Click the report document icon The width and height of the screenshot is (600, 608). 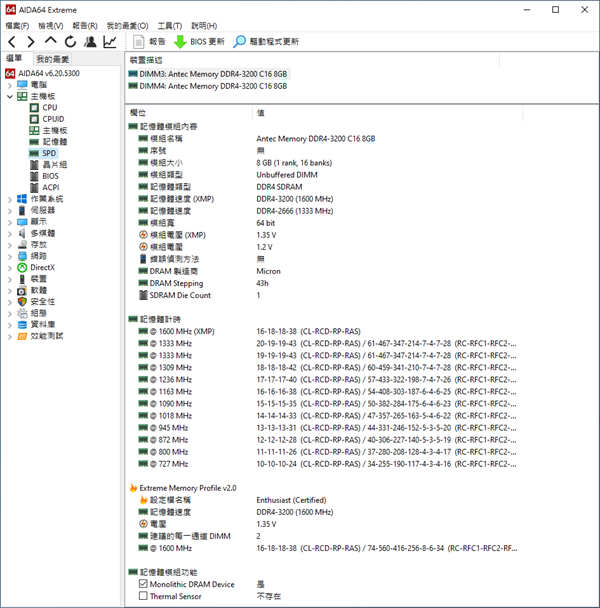click(x=138, y=41)
